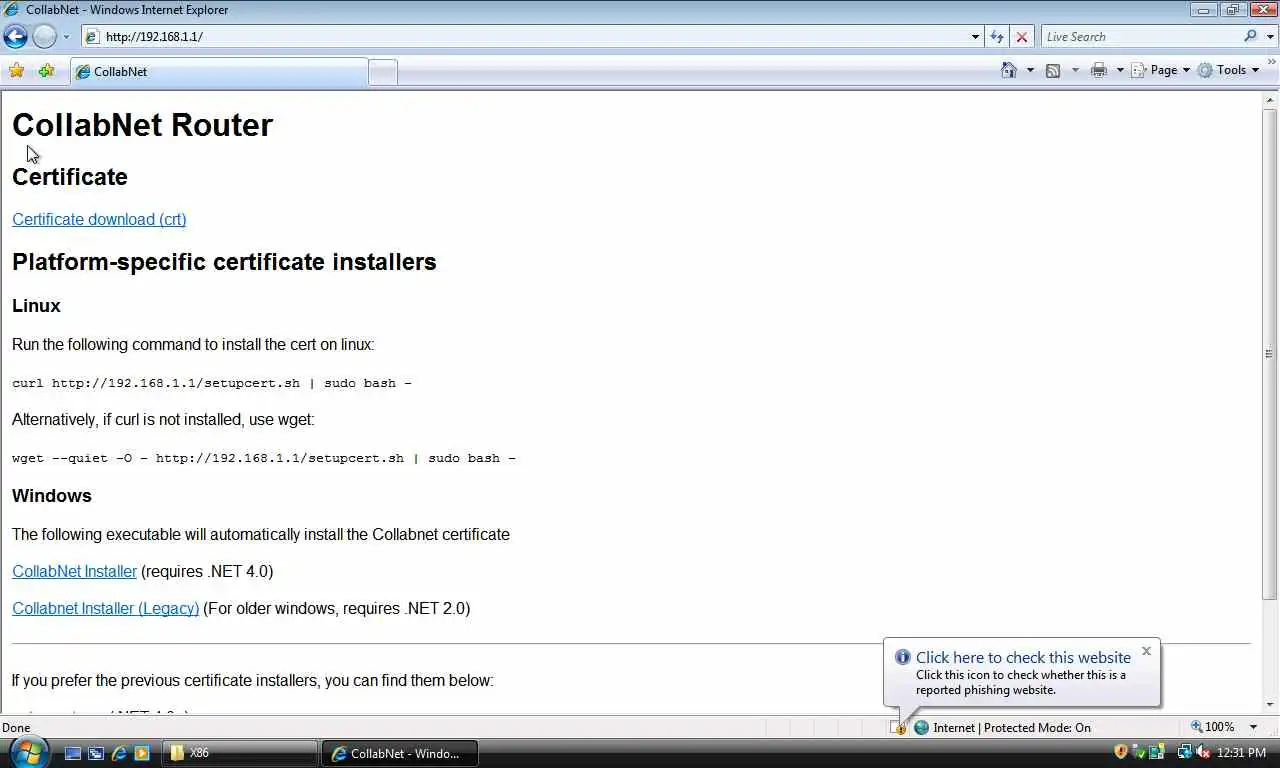1280x768 pixels.
Task: Open the zoom level dropdown arrow
Action: pyautogui.click(x=1253, y=727)
